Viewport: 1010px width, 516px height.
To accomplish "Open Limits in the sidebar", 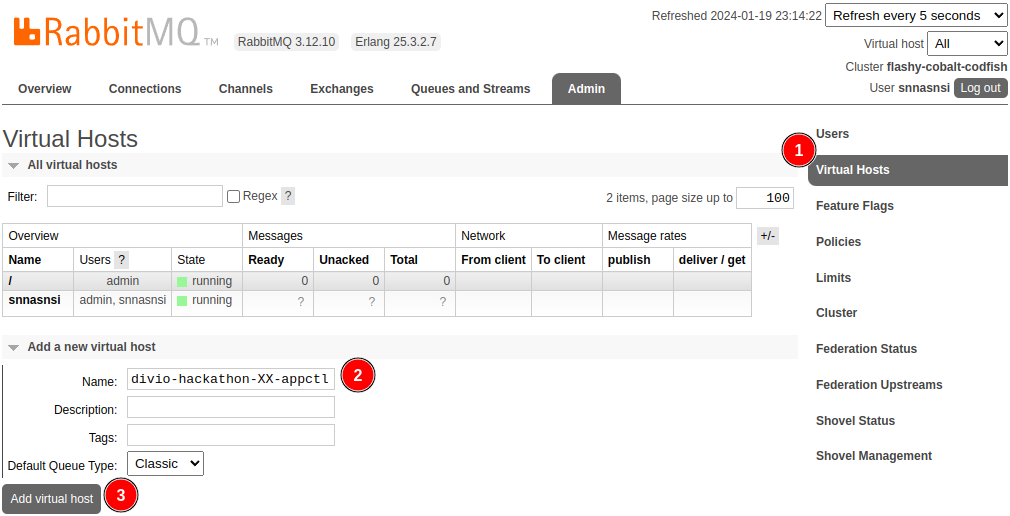I will pyautogui.click(x=834, y=278).
